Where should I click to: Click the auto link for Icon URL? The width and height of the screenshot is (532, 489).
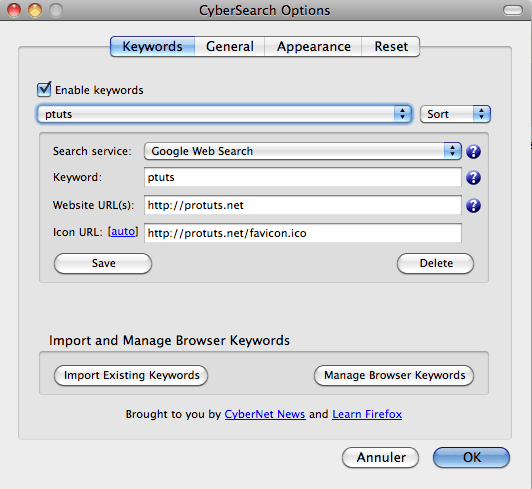click(123, 231)
